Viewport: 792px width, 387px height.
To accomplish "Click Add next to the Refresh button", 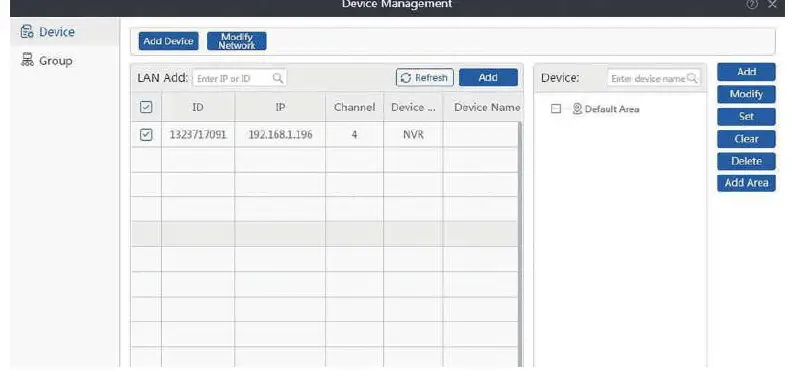I will (488, 78).
